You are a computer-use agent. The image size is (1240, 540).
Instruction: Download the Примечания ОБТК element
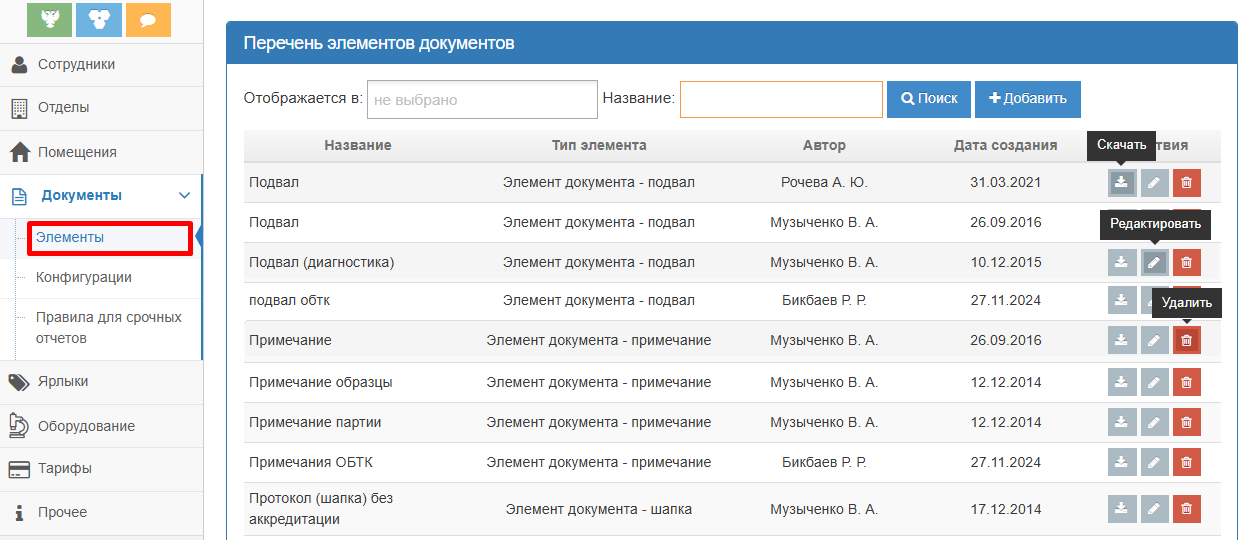pos(1122,463)
